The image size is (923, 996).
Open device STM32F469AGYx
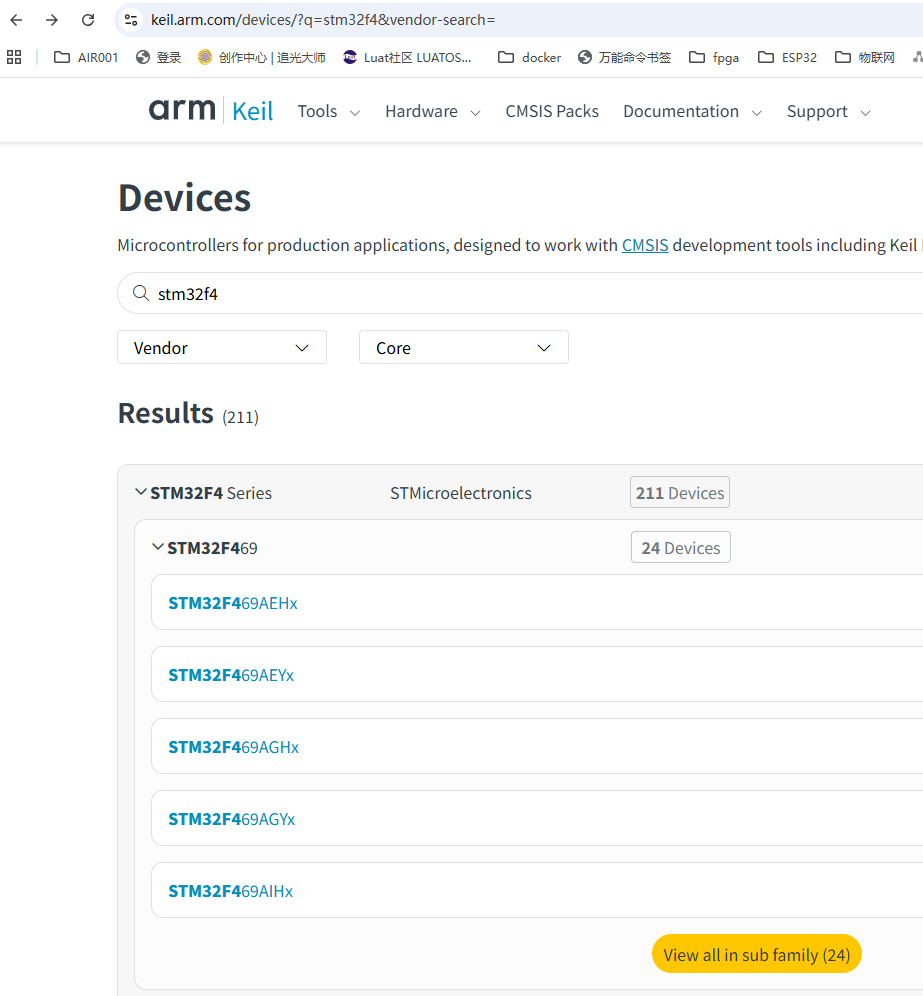pos(231,819)
